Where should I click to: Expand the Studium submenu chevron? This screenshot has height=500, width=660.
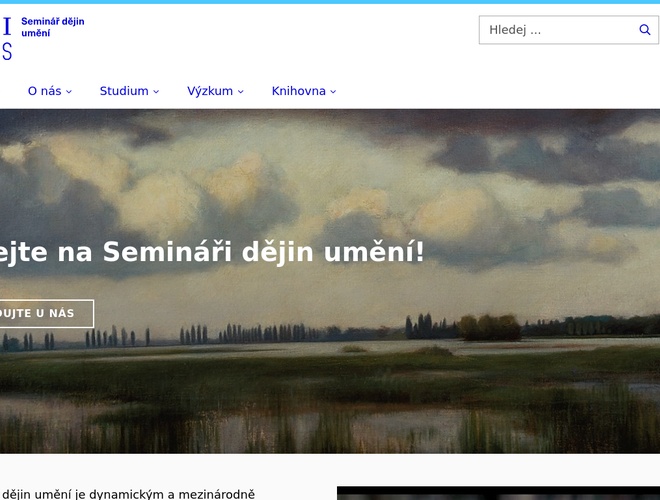[156, 92]
